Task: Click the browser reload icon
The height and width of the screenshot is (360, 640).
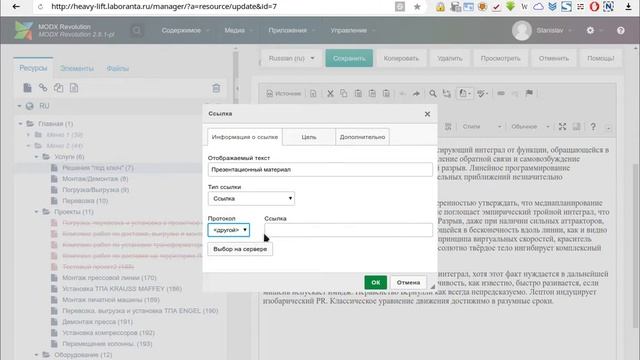Action: point(40,7)
